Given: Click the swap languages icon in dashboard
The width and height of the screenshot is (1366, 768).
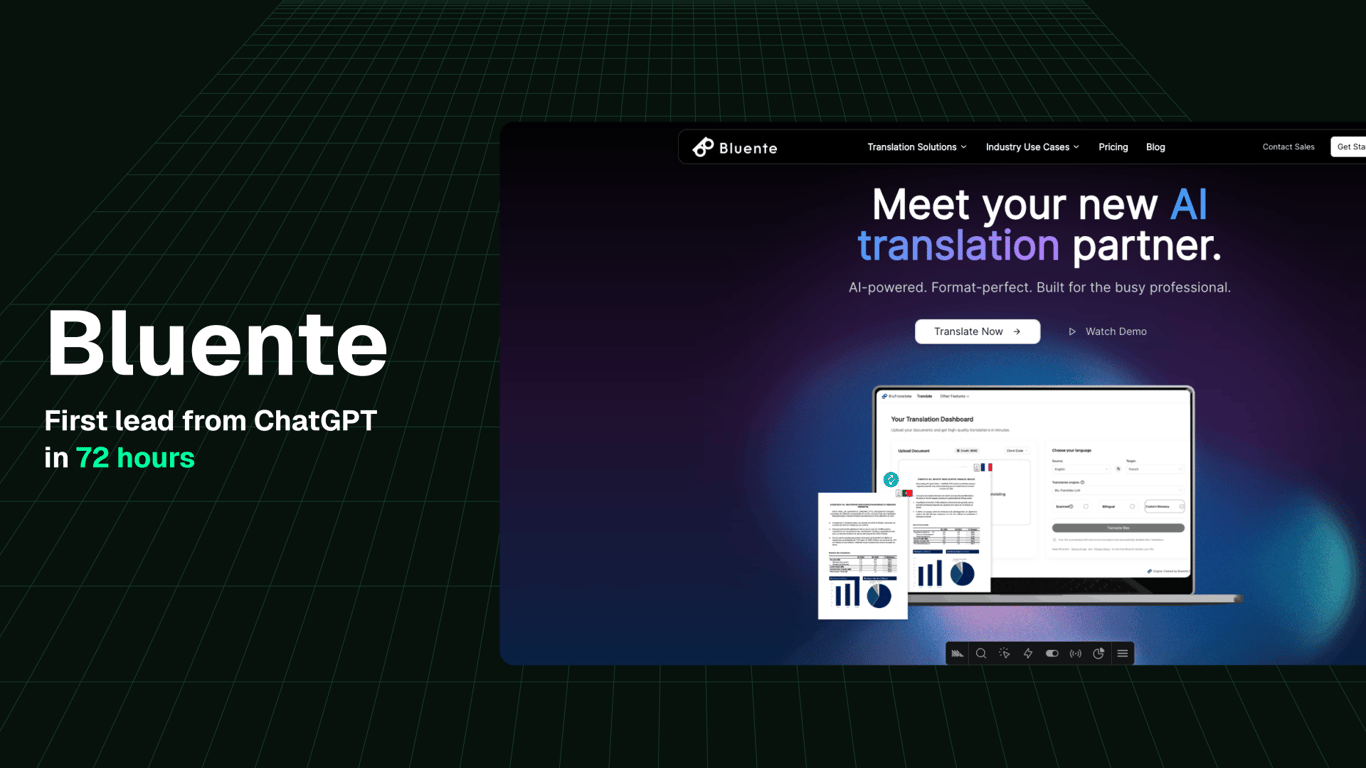Looking at the screenshot, I should point(1118,468).
